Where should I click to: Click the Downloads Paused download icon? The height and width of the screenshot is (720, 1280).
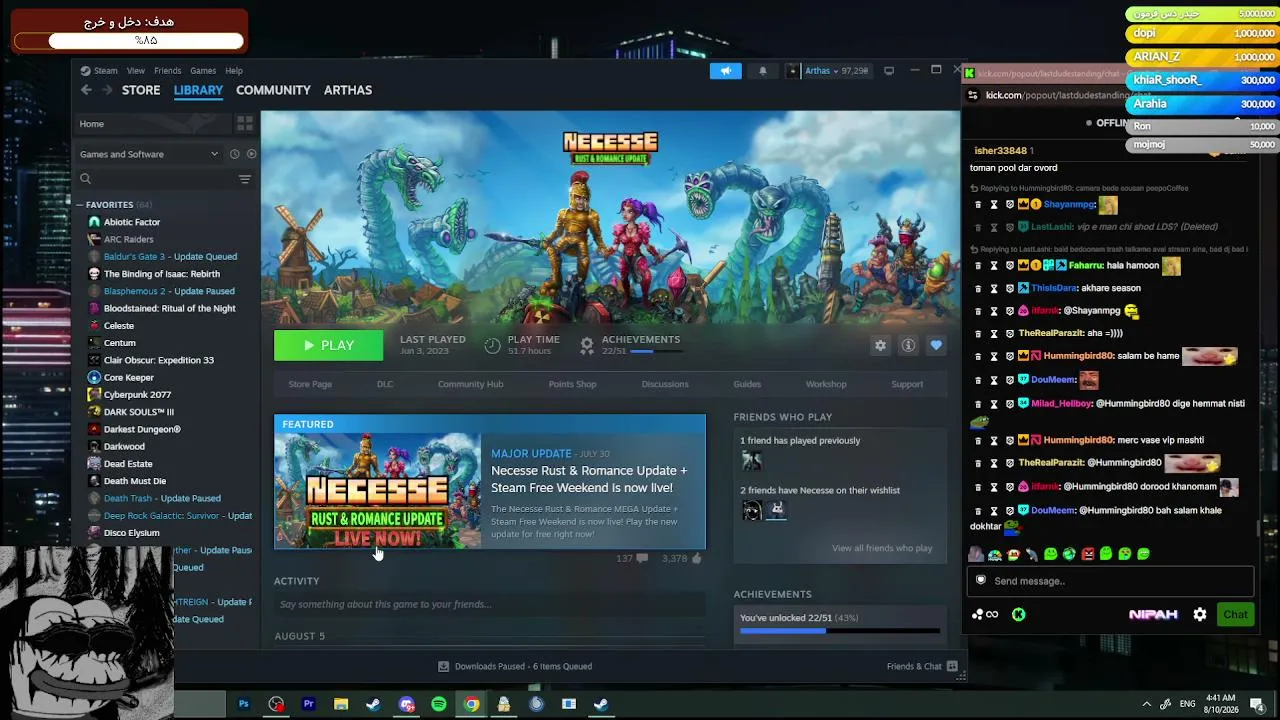(x=443, y=666)
